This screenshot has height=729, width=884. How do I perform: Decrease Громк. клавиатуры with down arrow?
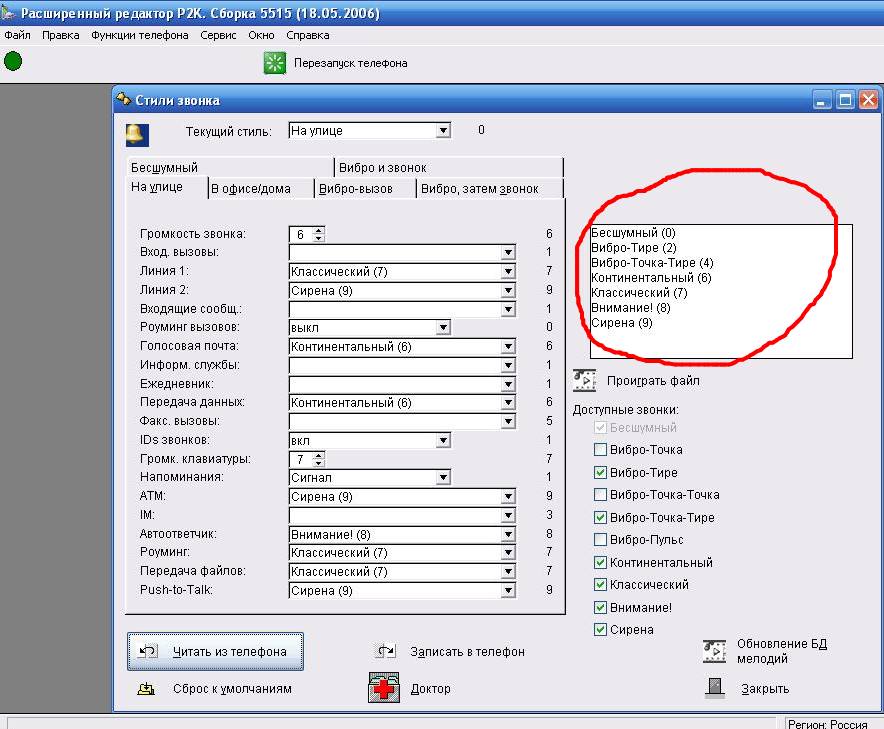(319, 463)
